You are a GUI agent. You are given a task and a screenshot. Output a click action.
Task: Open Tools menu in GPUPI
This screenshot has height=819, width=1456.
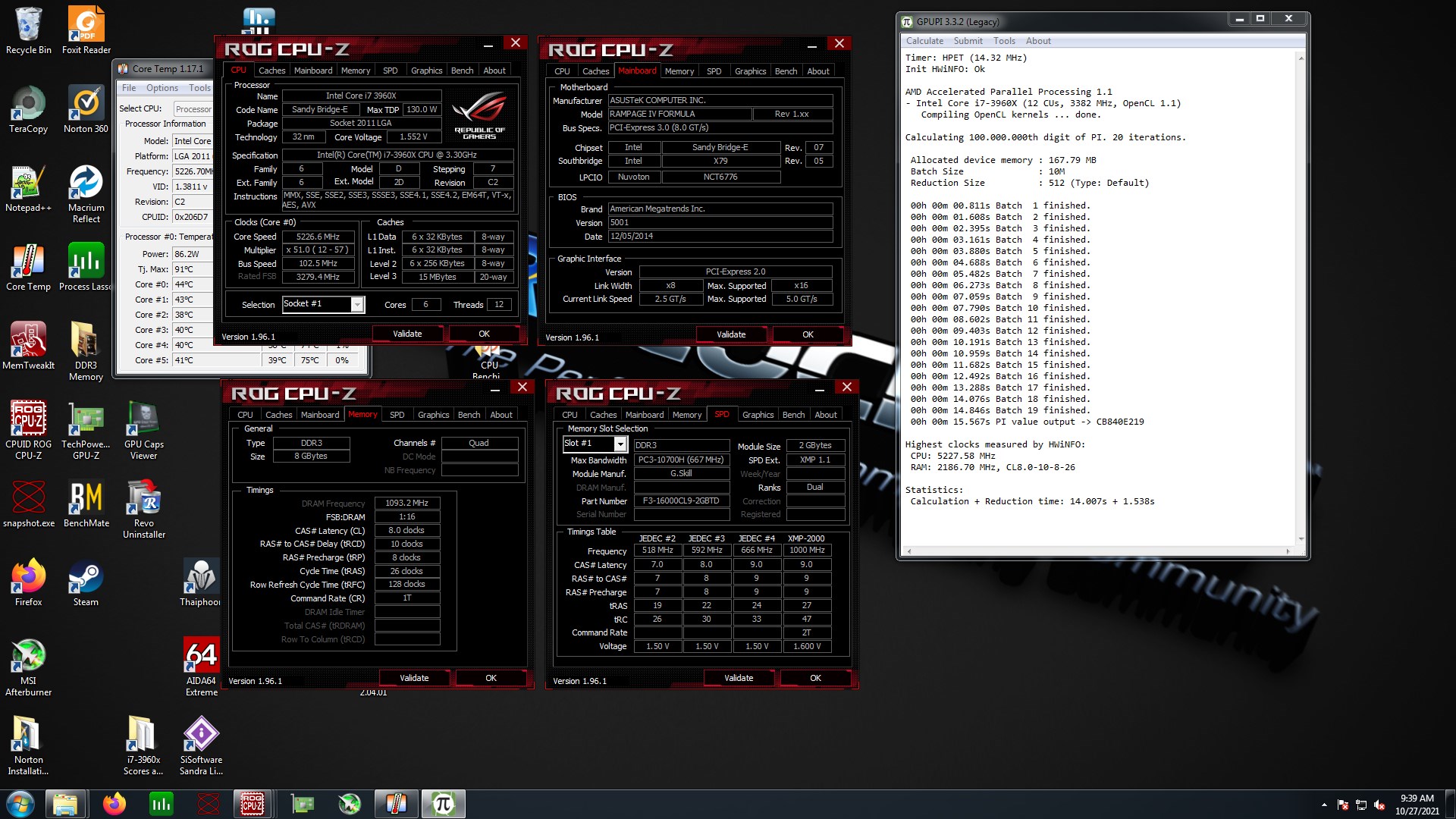point(1005,41)
